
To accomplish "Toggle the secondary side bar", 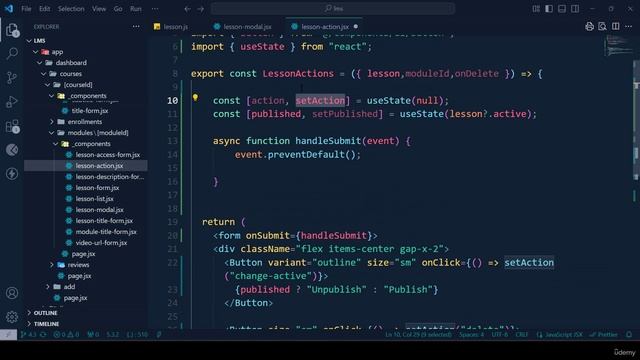I will click(575, 9).
